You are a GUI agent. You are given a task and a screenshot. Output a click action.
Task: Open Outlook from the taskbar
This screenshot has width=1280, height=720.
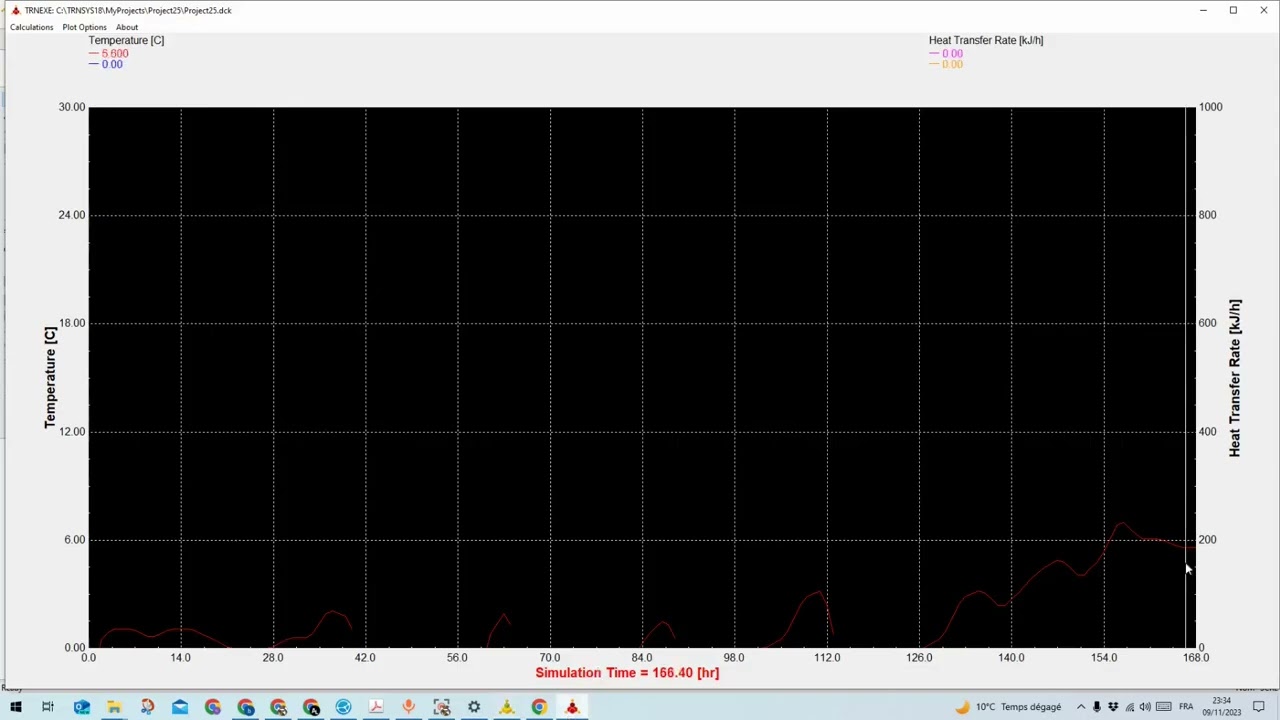coord(81,707)
